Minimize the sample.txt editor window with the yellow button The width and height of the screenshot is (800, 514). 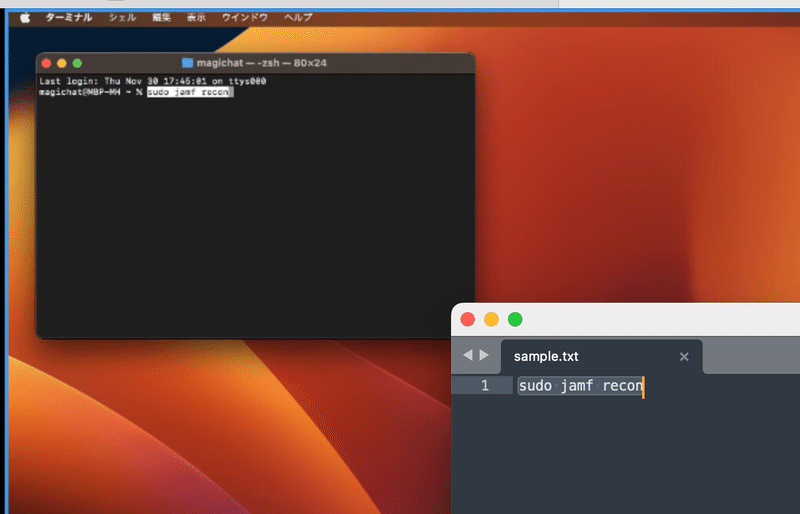tap(491, 320)
